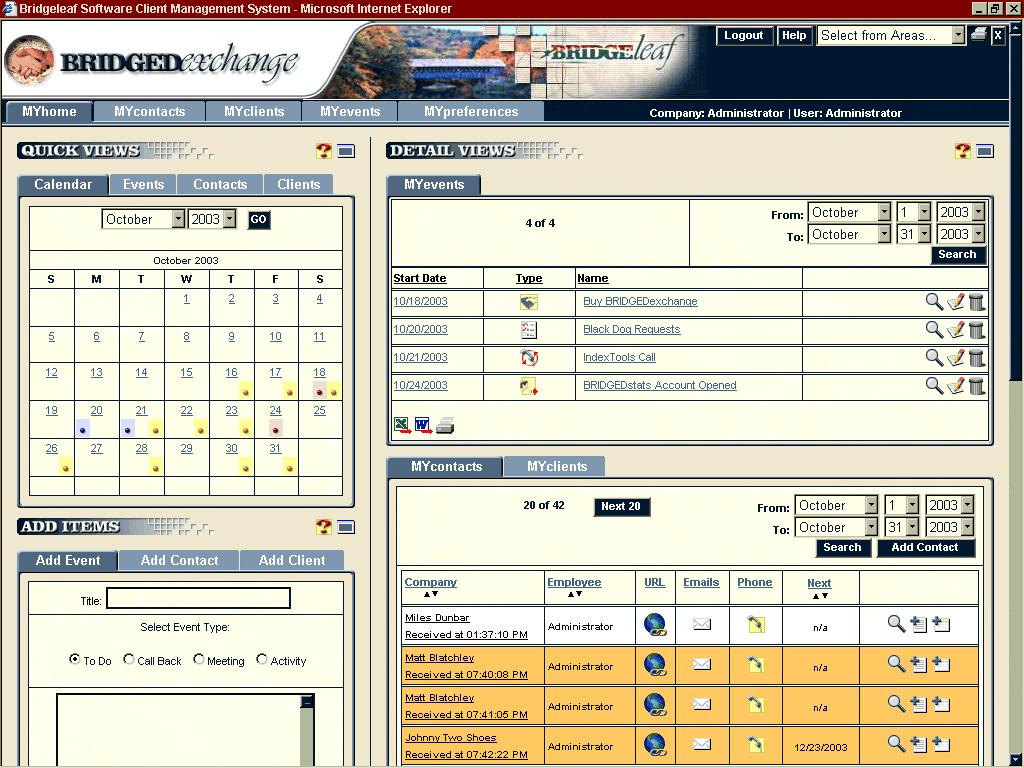Click the Add Contact button in MYcontacts
1024x768 pixels.
click(x=925, y=547)
